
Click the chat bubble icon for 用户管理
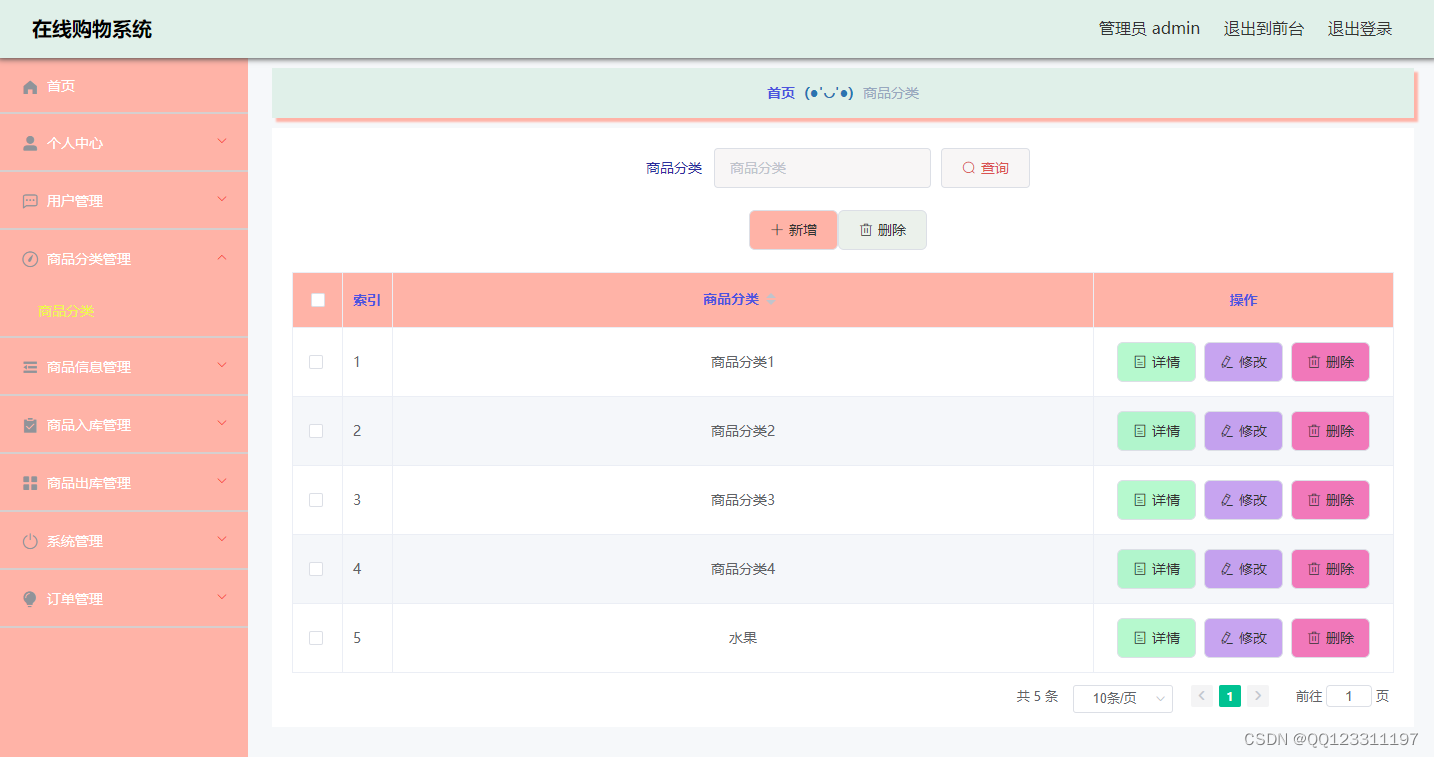[30, 201]
